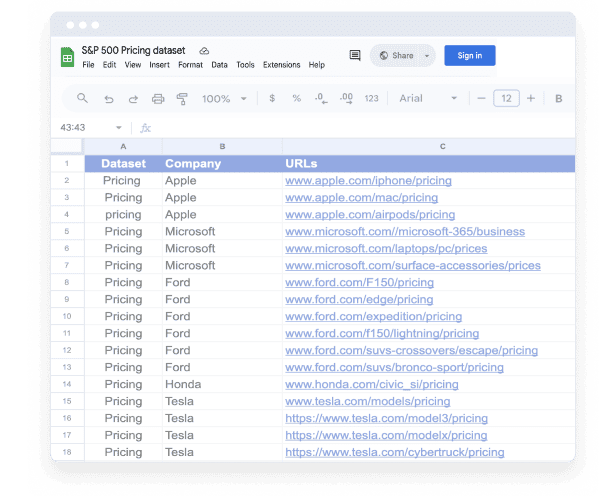Image resolution: width=615 pixels, height=497 pixels.
Task: Click the document title S&P 500 Pricing dataset
Action: pyautogui.click(x=133, y=50)
